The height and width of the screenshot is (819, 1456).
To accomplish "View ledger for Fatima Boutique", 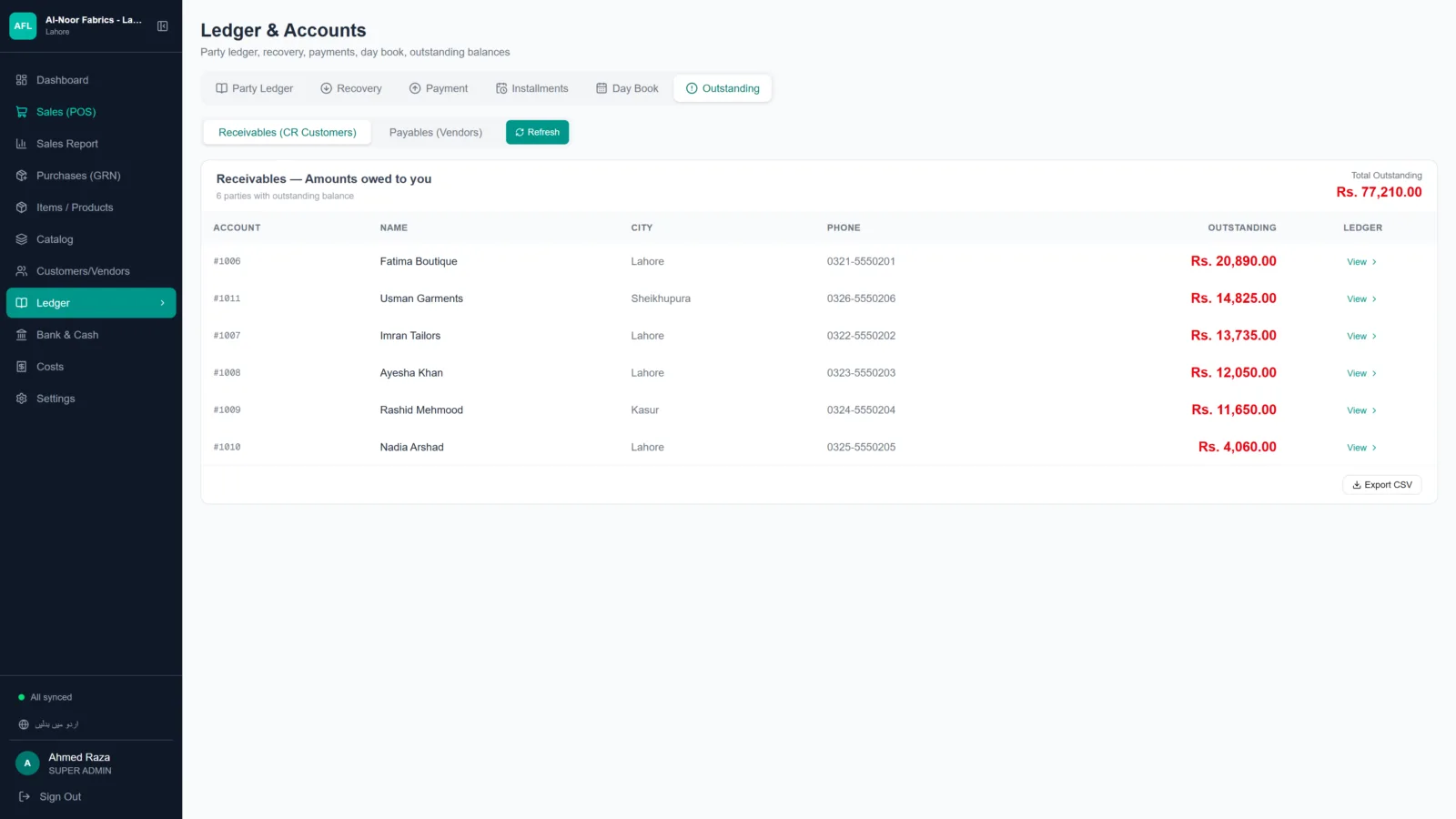I will tap(1361, 262).
